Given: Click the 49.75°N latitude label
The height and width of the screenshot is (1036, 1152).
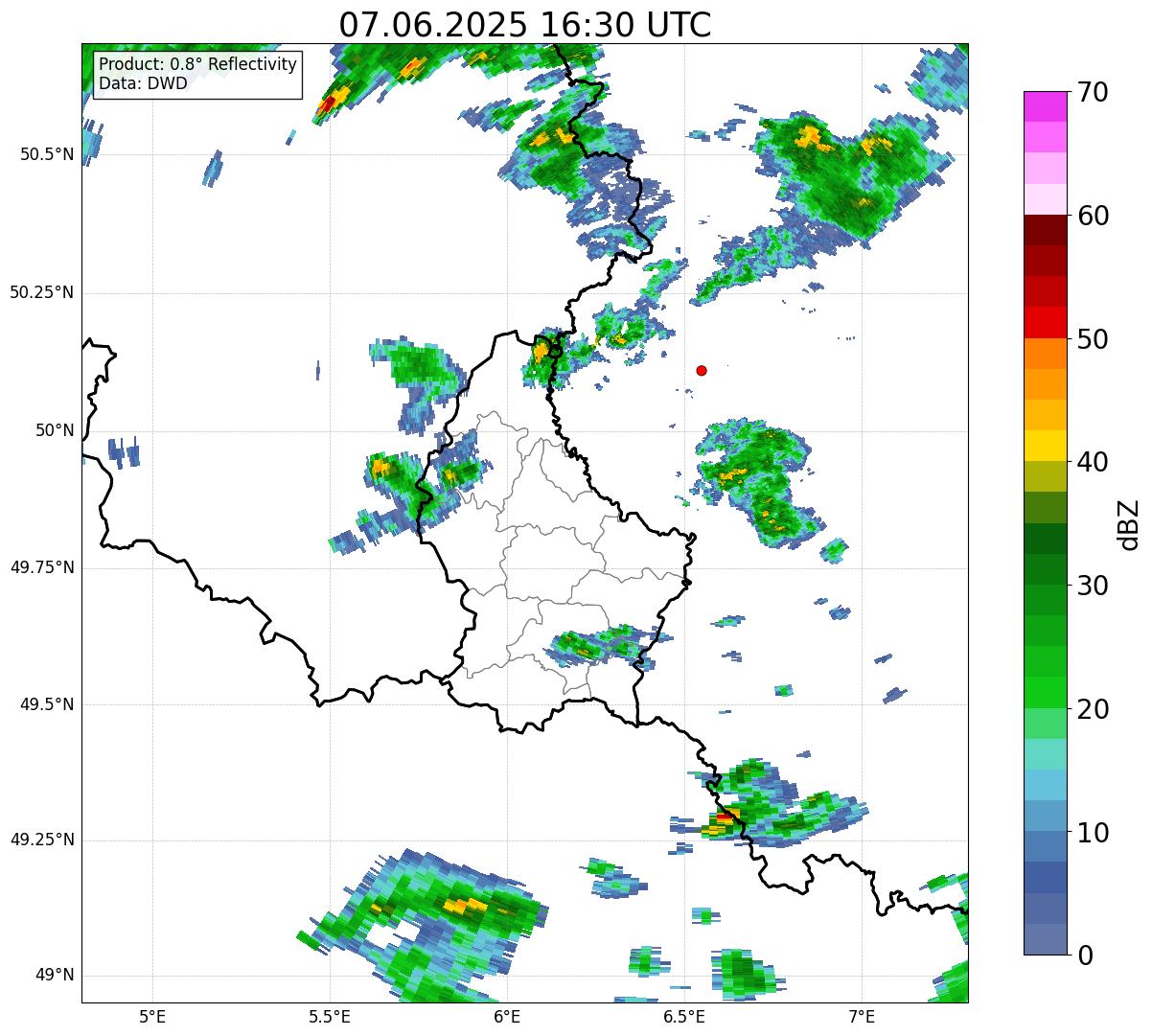Looking at the screenshot, I should [41, 567].
